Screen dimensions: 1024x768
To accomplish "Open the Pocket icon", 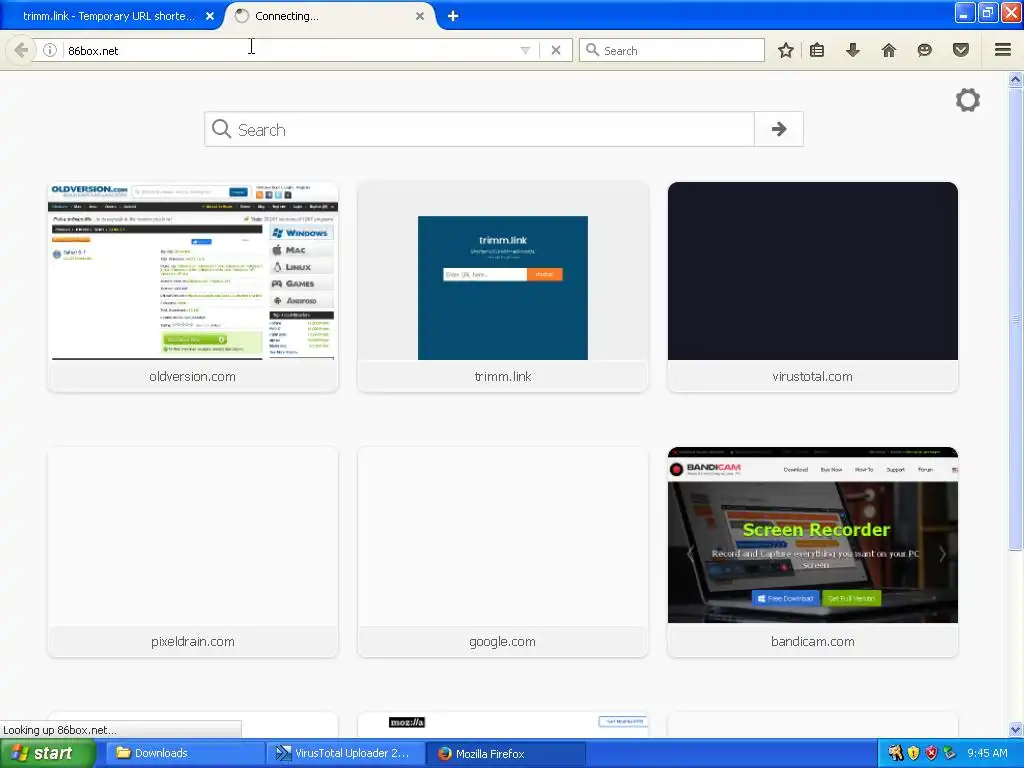I will coord(961,50).
